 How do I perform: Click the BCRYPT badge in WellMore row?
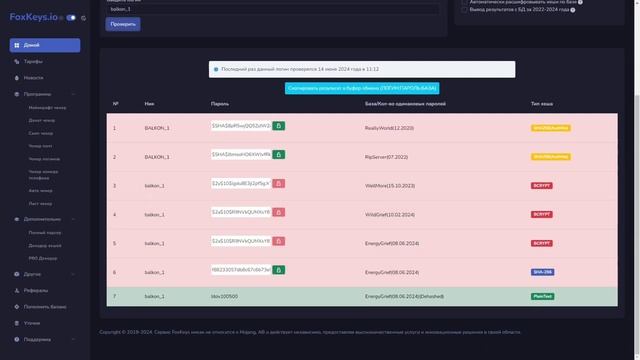[542, 186]
